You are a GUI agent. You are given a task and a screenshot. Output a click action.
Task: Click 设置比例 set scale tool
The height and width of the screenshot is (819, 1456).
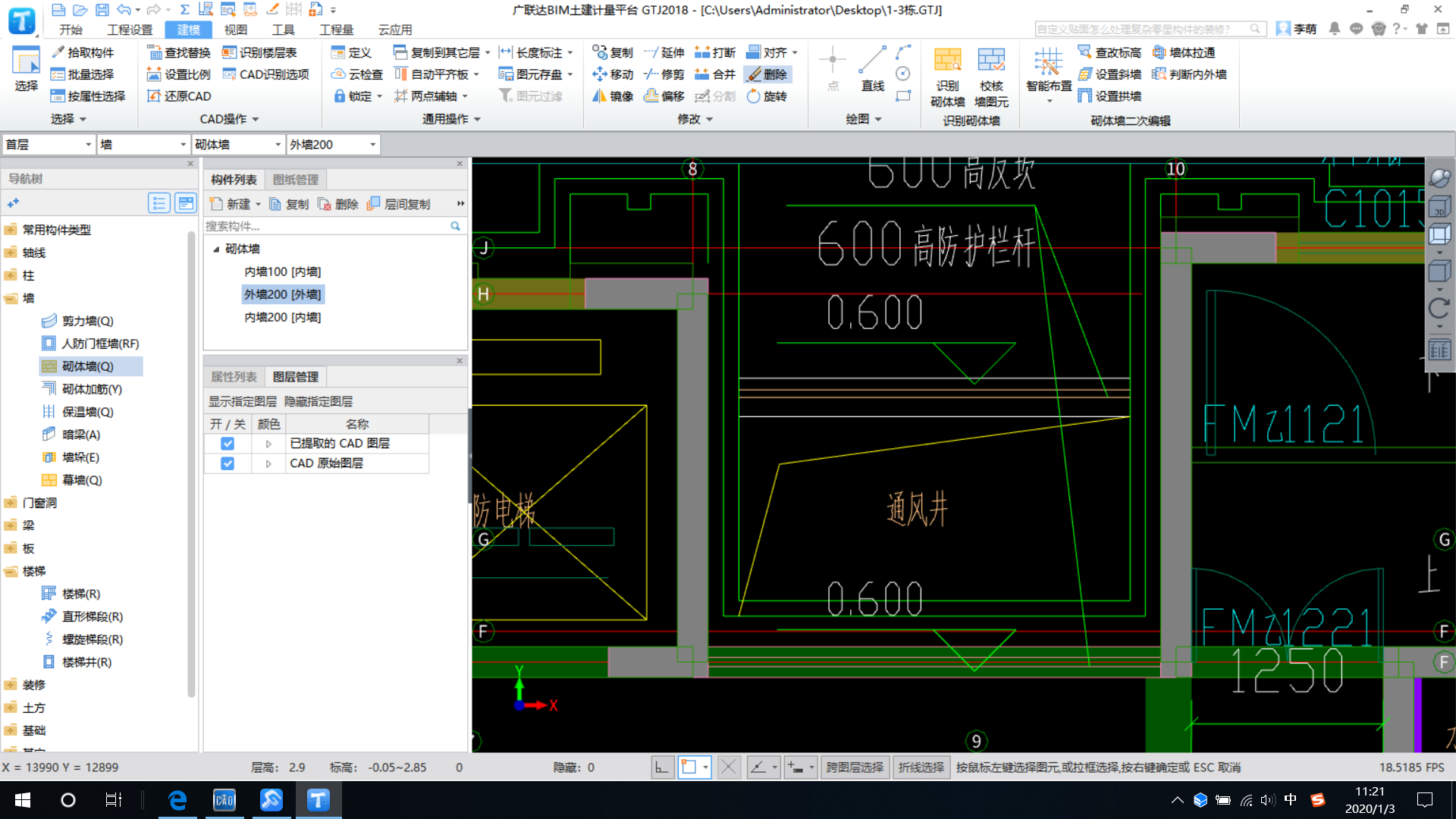pyautogui.click(x=179, y=74)
